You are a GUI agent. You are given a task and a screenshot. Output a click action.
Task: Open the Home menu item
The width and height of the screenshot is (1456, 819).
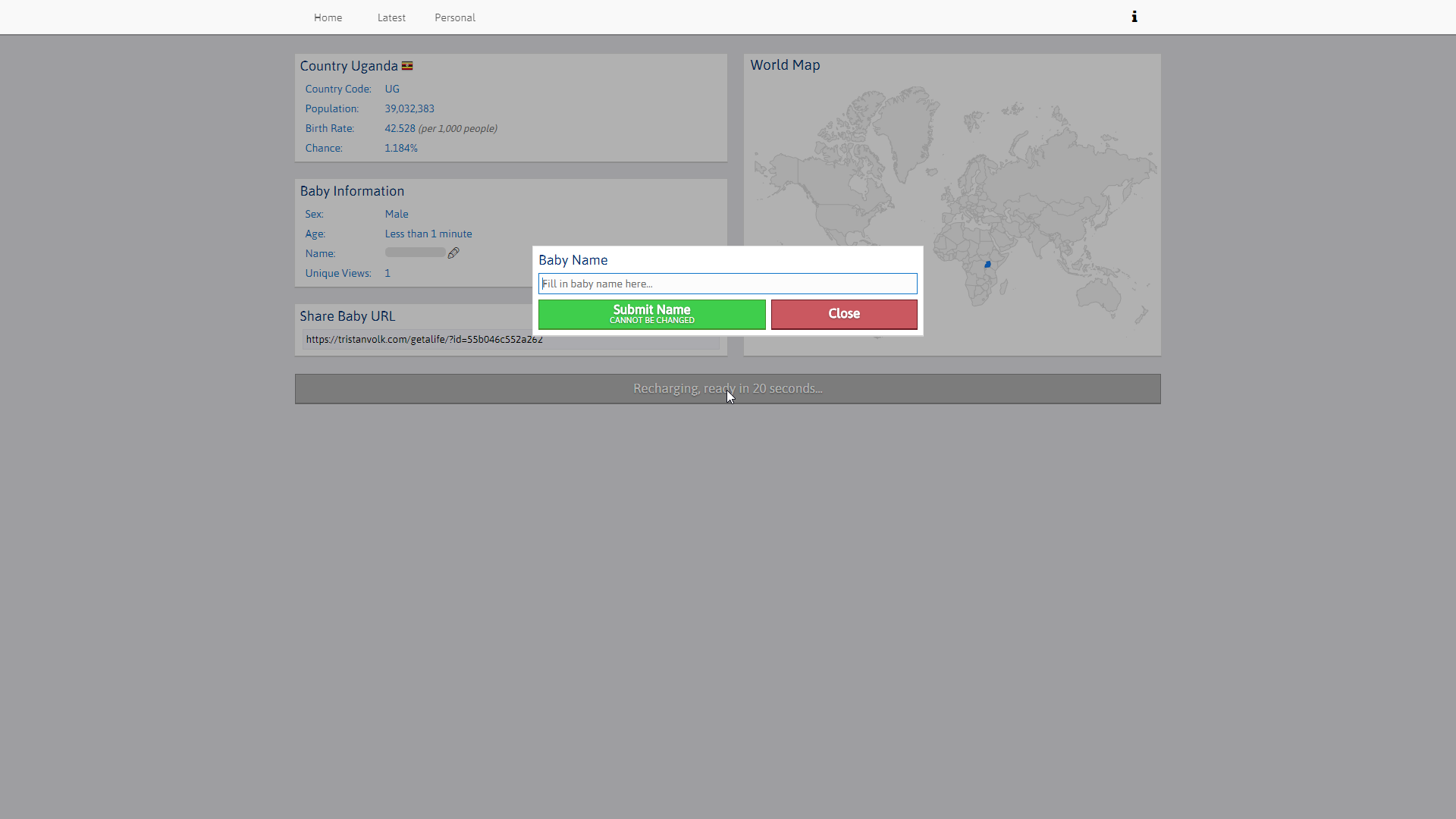(328, 17)
